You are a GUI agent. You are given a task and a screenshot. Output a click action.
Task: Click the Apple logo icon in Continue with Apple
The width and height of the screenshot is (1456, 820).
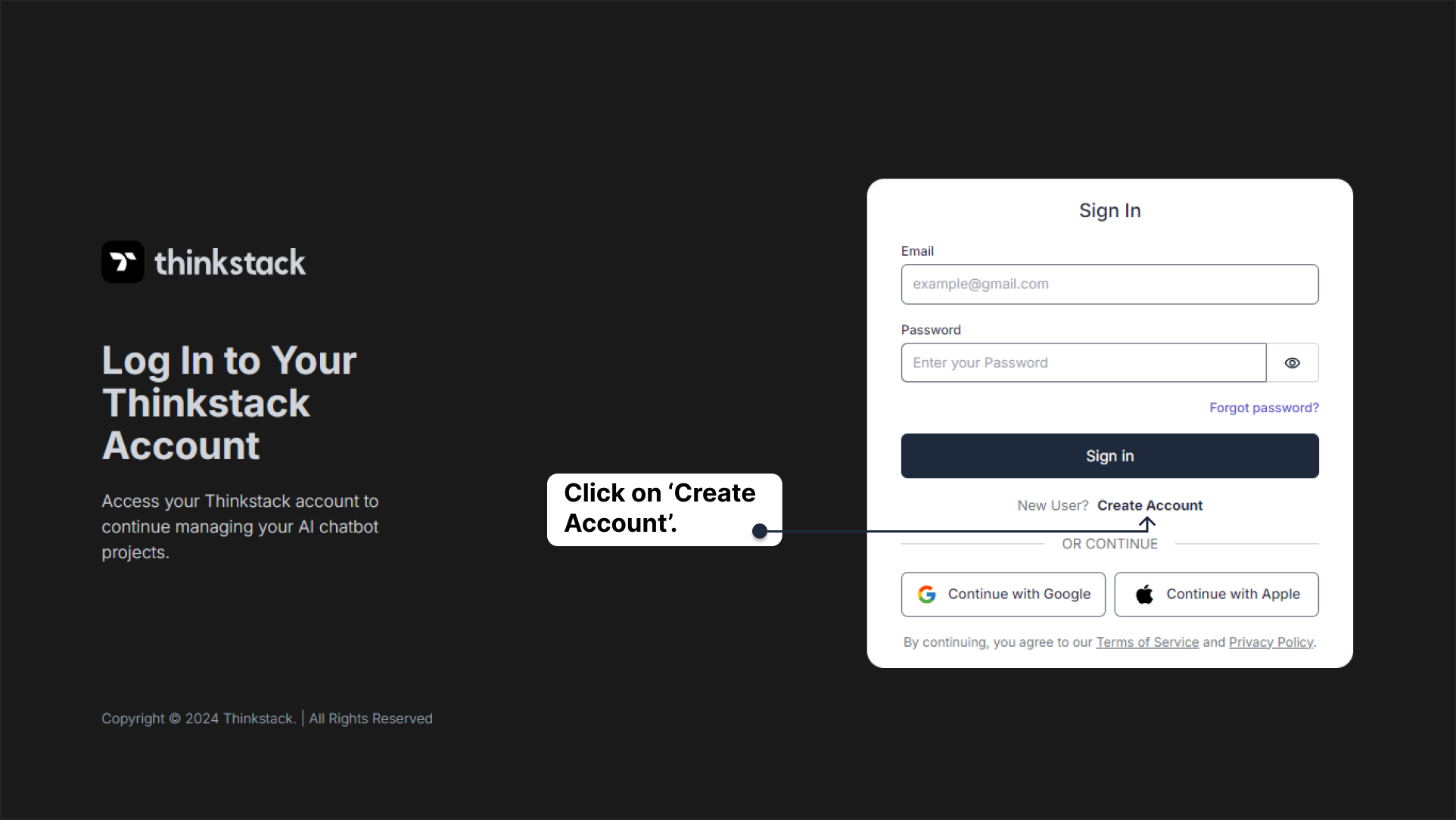1144,594
